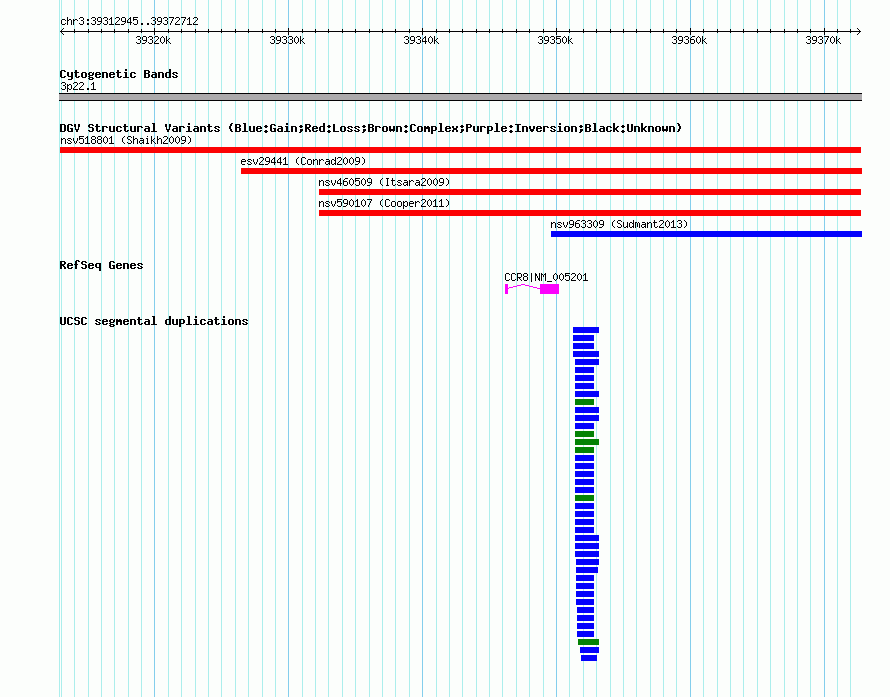Viewport: 890px width, 697px height.
Task: Click the esv29441 (Conrad2009) label
Action: coord(303,161)
